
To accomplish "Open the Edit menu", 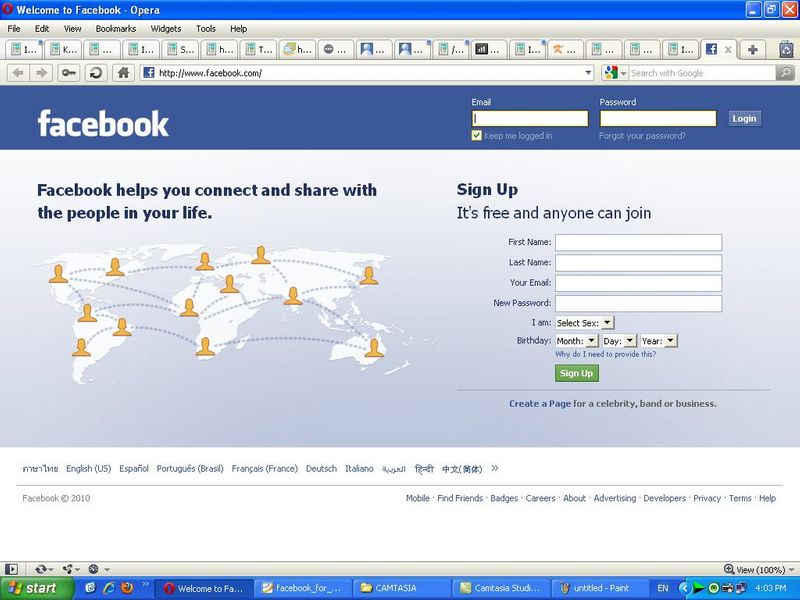I will (42, 29).
